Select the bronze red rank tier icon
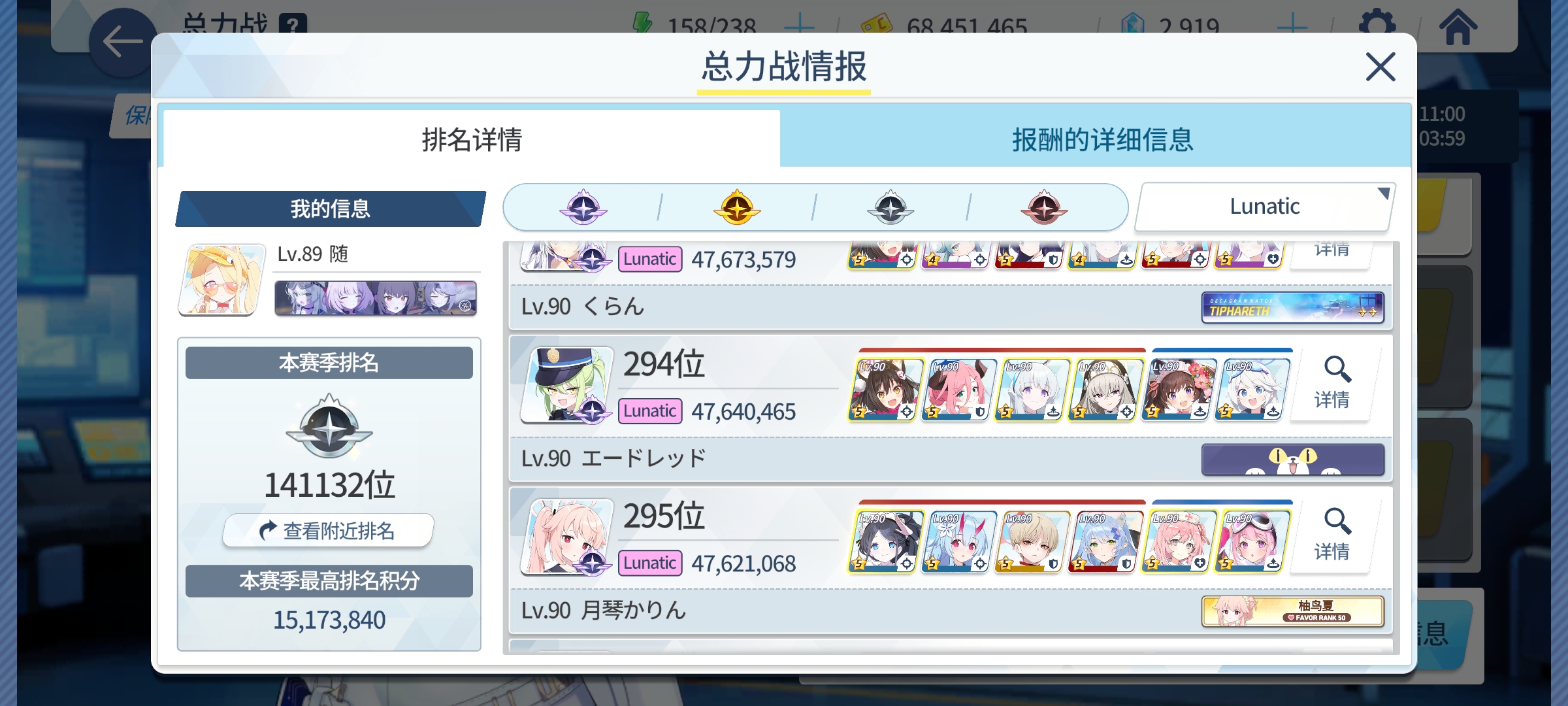This screenshot has width=1568, height=706. (1044, 208)
